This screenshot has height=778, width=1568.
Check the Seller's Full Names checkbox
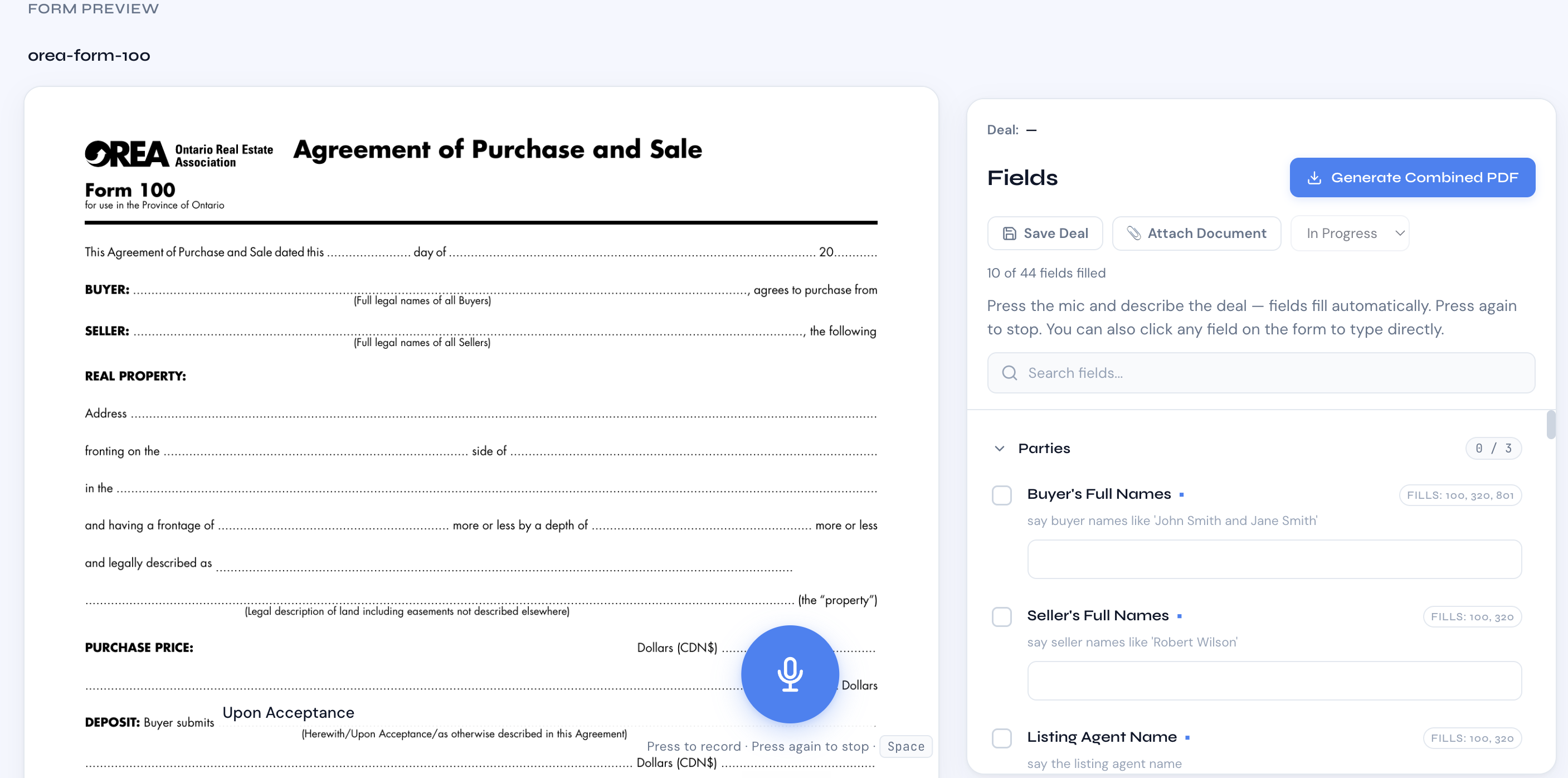pos(1001,617)
